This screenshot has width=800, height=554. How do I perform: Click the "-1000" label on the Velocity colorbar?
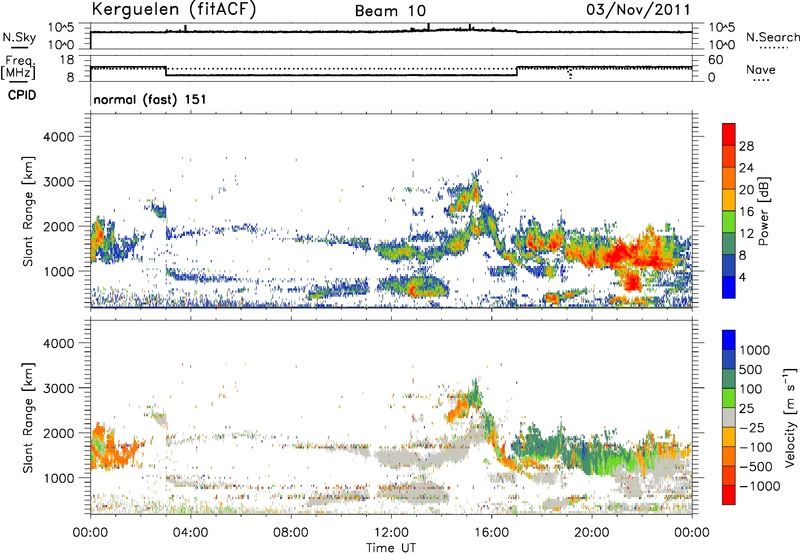pyautogui.click(x=759, y=486)
